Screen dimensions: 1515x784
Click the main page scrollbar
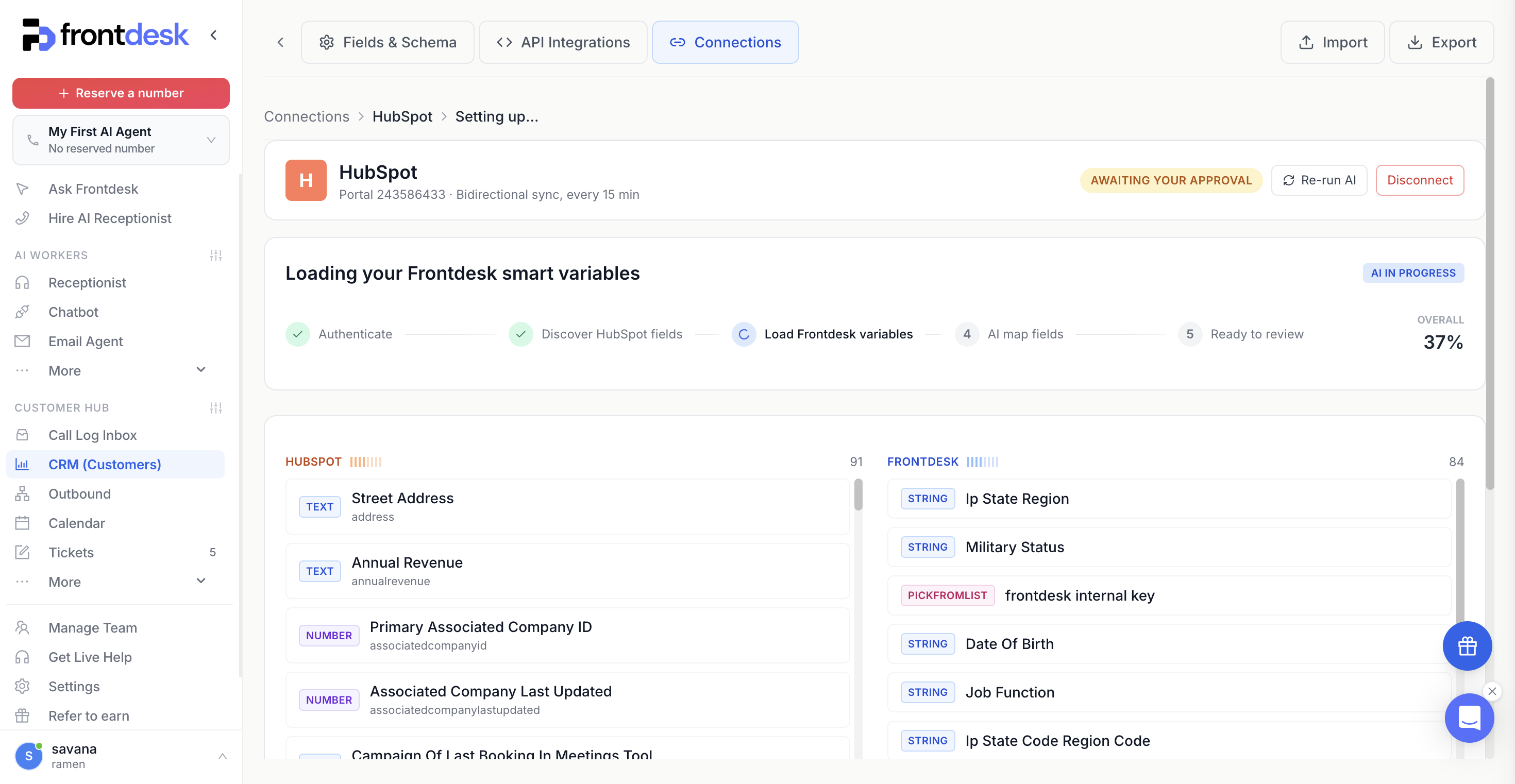pos(1490,283)
